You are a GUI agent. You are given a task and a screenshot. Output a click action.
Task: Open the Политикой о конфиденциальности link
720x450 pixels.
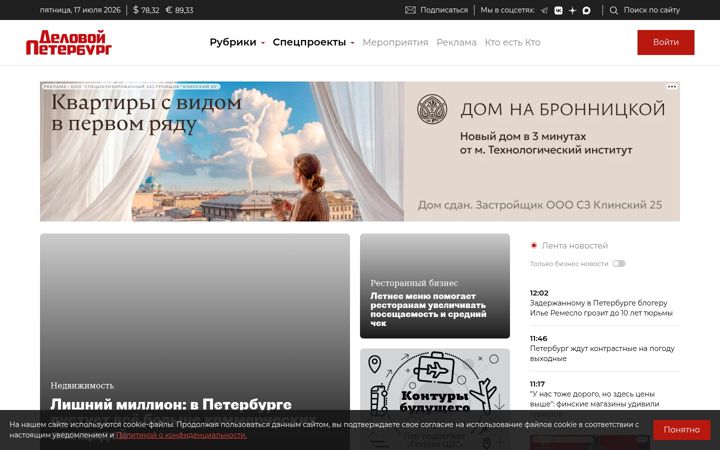181,435
